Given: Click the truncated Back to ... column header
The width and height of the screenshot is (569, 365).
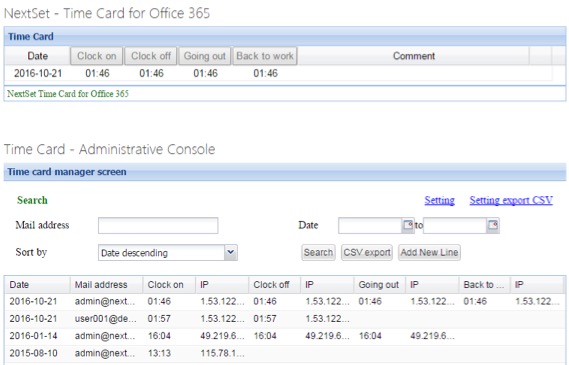Looking at the screenshot, I should pos(484,285).
